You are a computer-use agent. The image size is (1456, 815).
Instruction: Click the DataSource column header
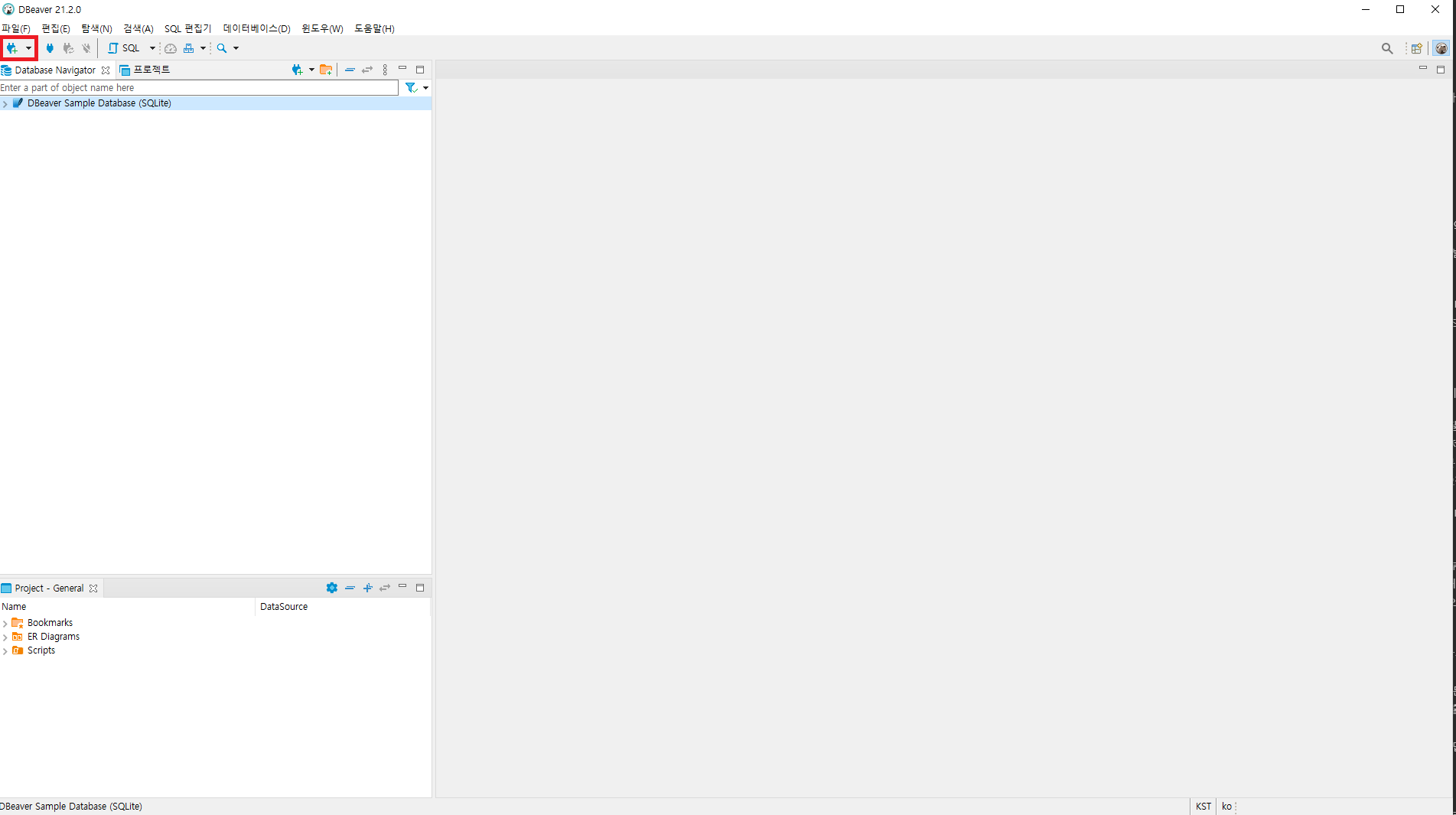coord(343,607)
